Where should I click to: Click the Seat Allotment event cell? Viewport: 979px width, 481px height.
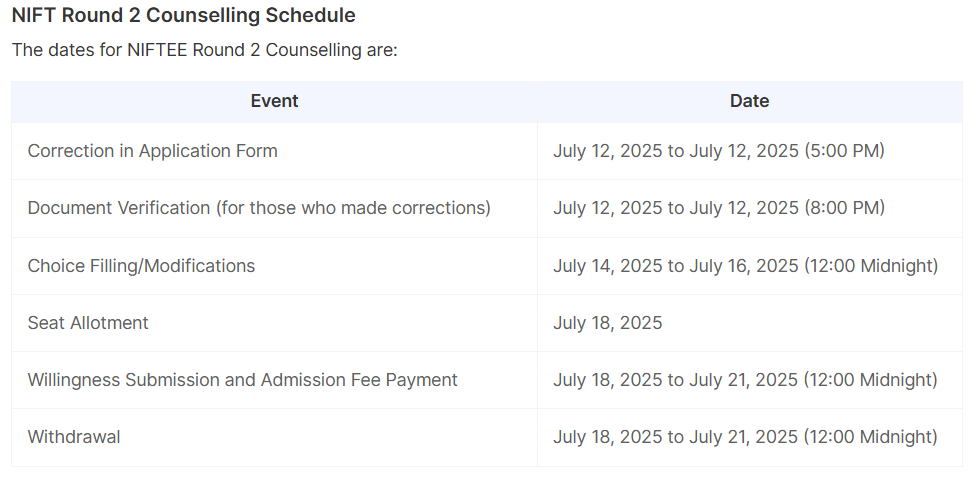point(274,323)
